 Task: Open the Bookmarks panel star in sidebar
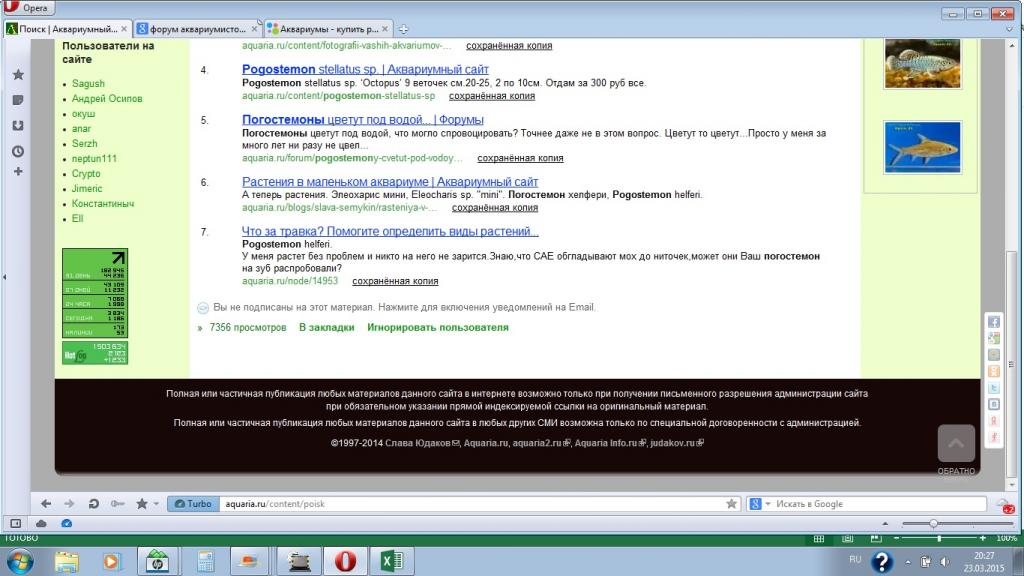[18, 75]
